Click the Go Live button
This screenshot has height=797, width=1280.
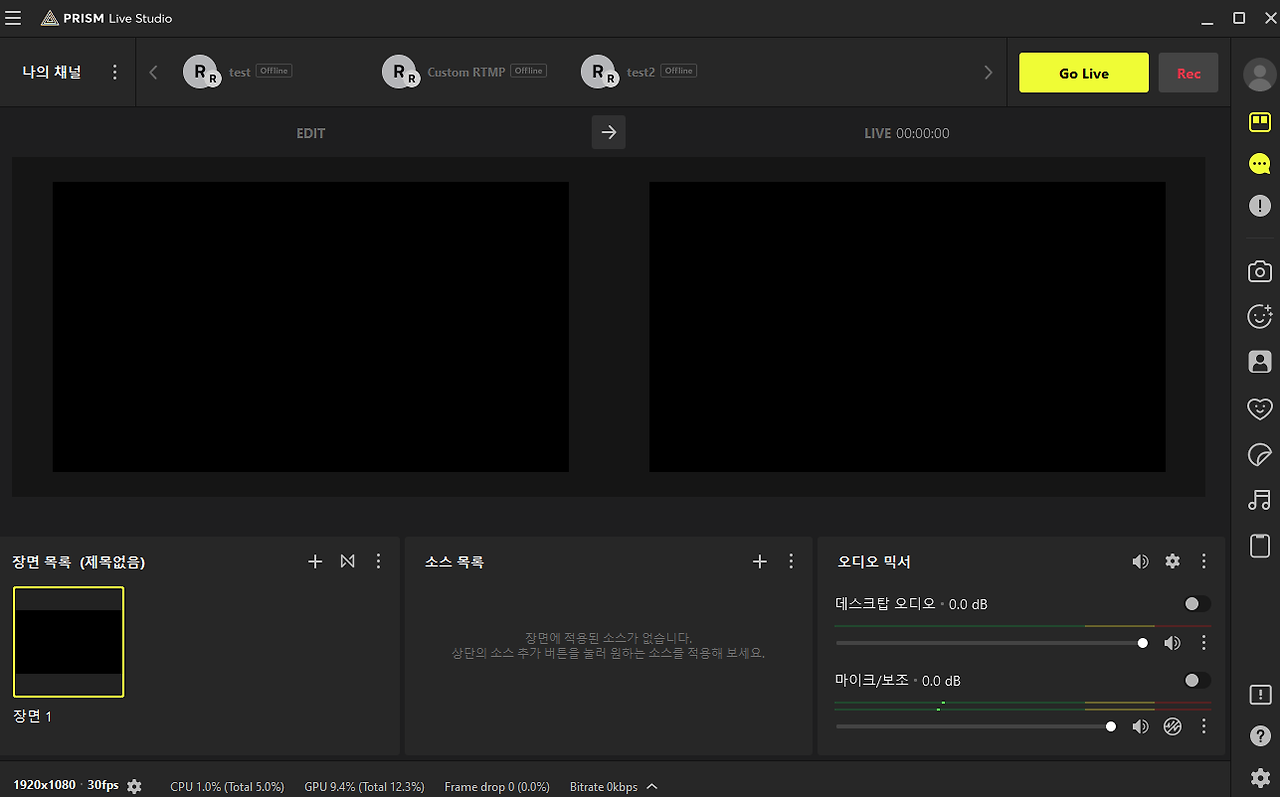[x=1084, y=73]
